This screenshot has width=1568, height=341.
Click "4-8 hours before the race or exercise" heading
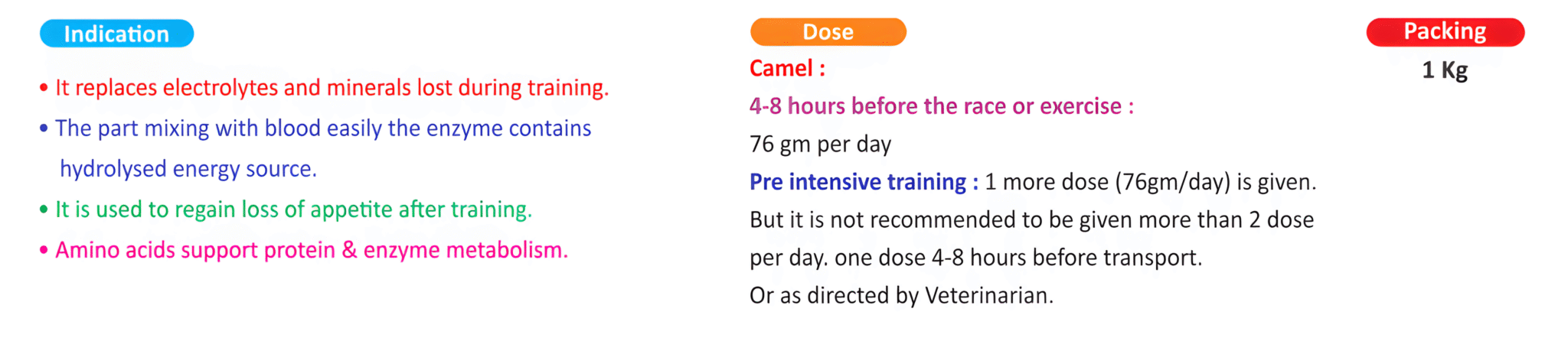coord(941,106)
